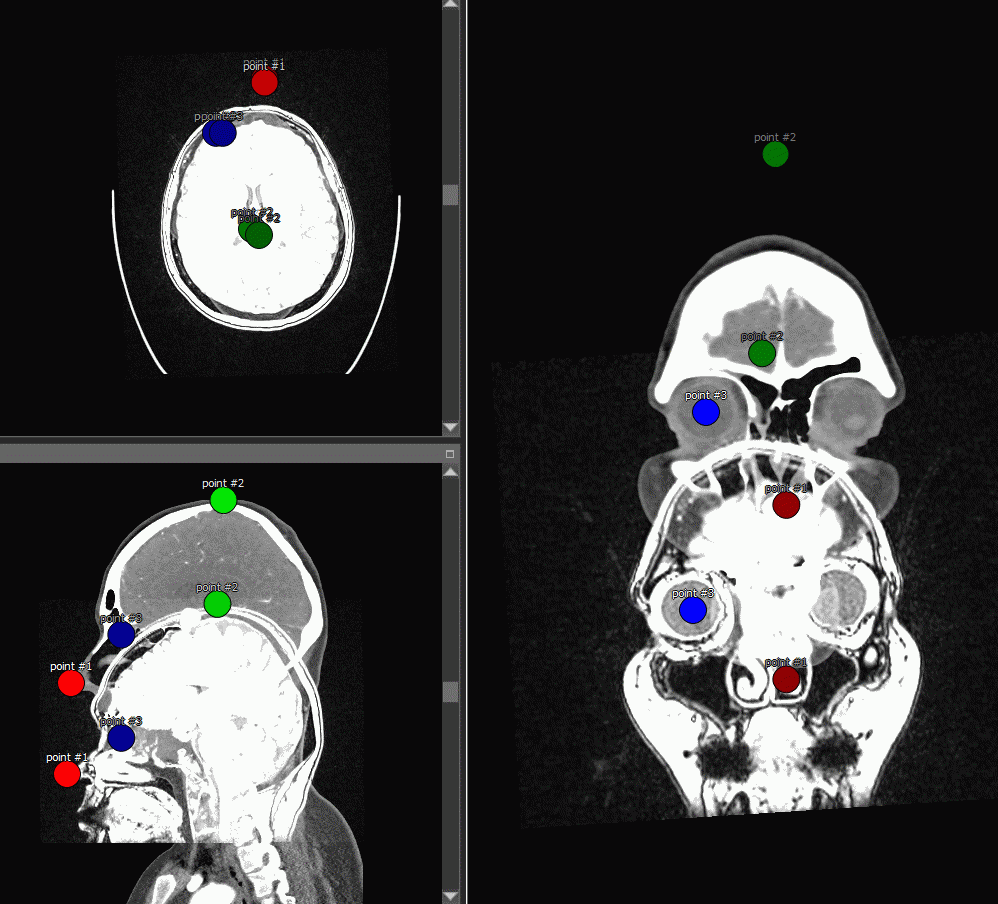Image resolution: width=998 pixels, height=904 pixels.
Task: Select green point #2 inside the skull in coronal view
Action: coord(762,353)
